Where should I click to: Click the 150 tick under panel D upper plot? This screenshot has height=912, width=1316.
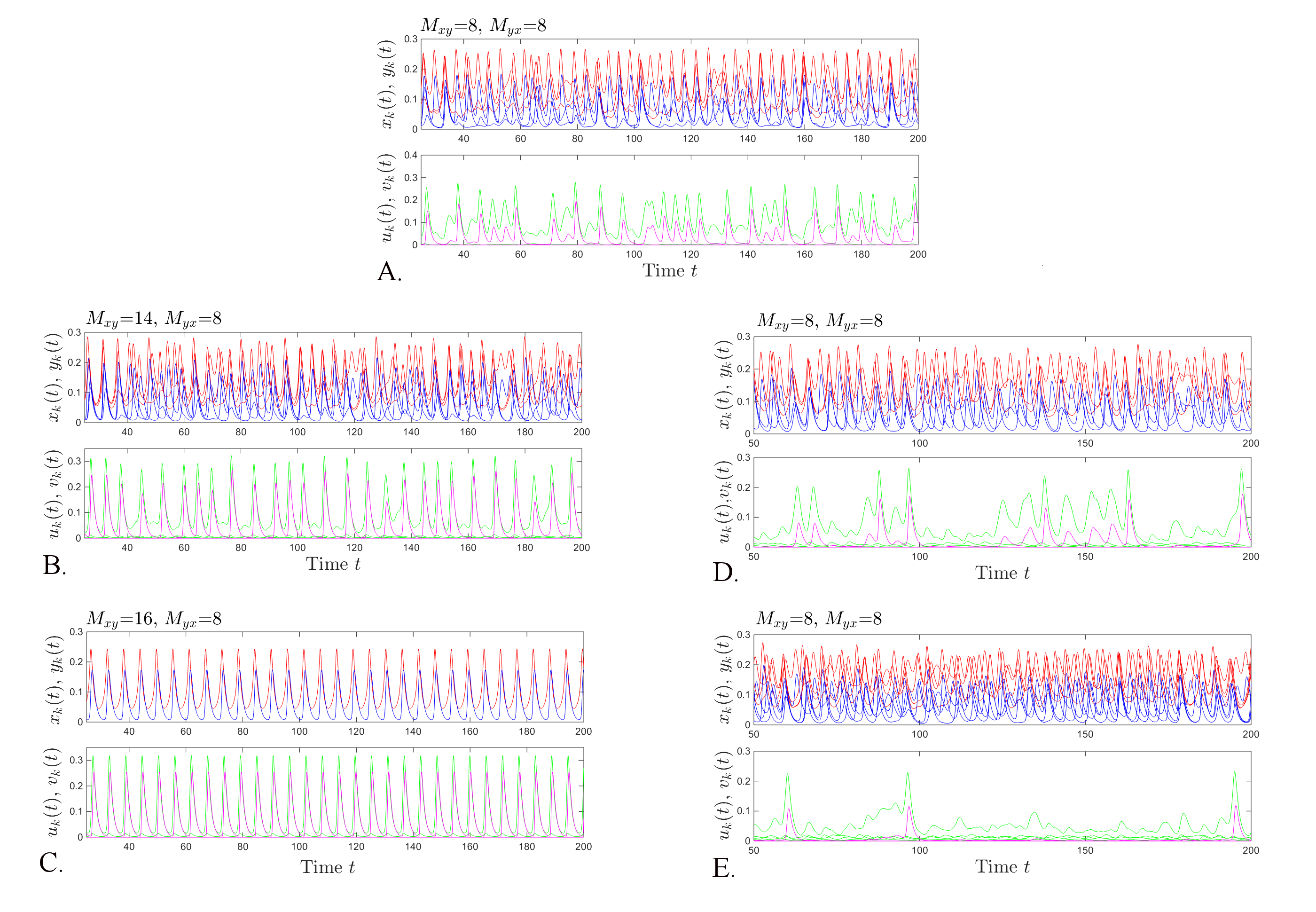[1085, 443]
